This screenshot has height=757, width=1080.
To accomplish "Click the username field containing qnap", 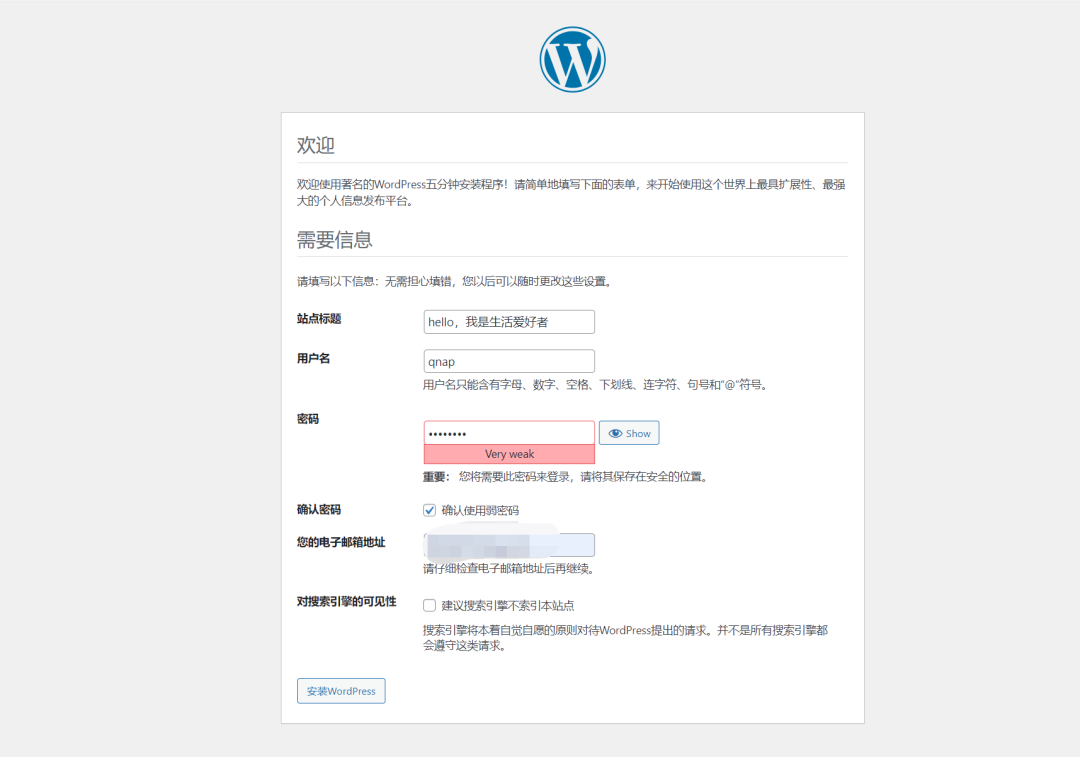I will pos(509,361).
